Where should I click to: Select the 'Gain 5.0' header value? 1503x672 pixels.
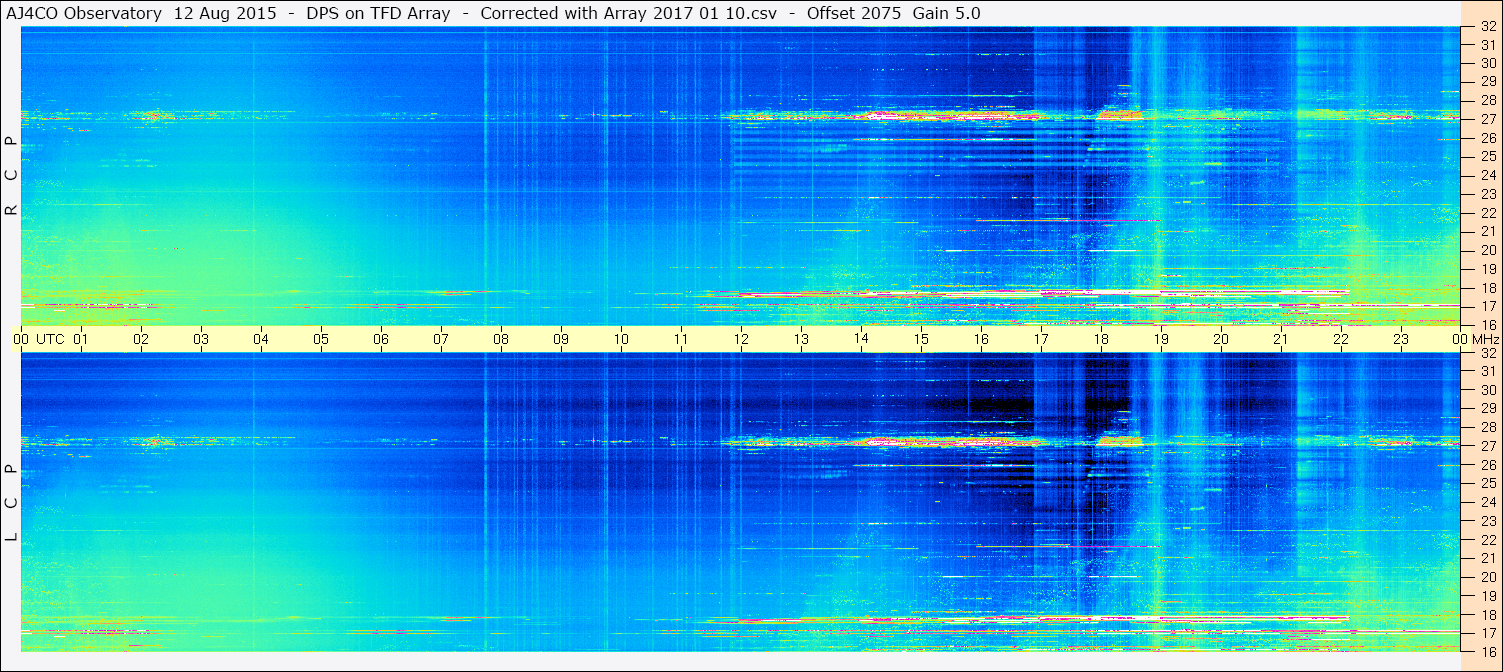[x=946, y=13]
